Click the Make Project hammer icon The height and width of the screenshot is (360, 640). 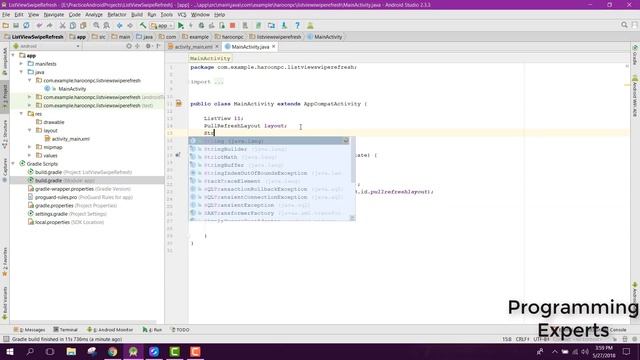(x=143, y=25)
